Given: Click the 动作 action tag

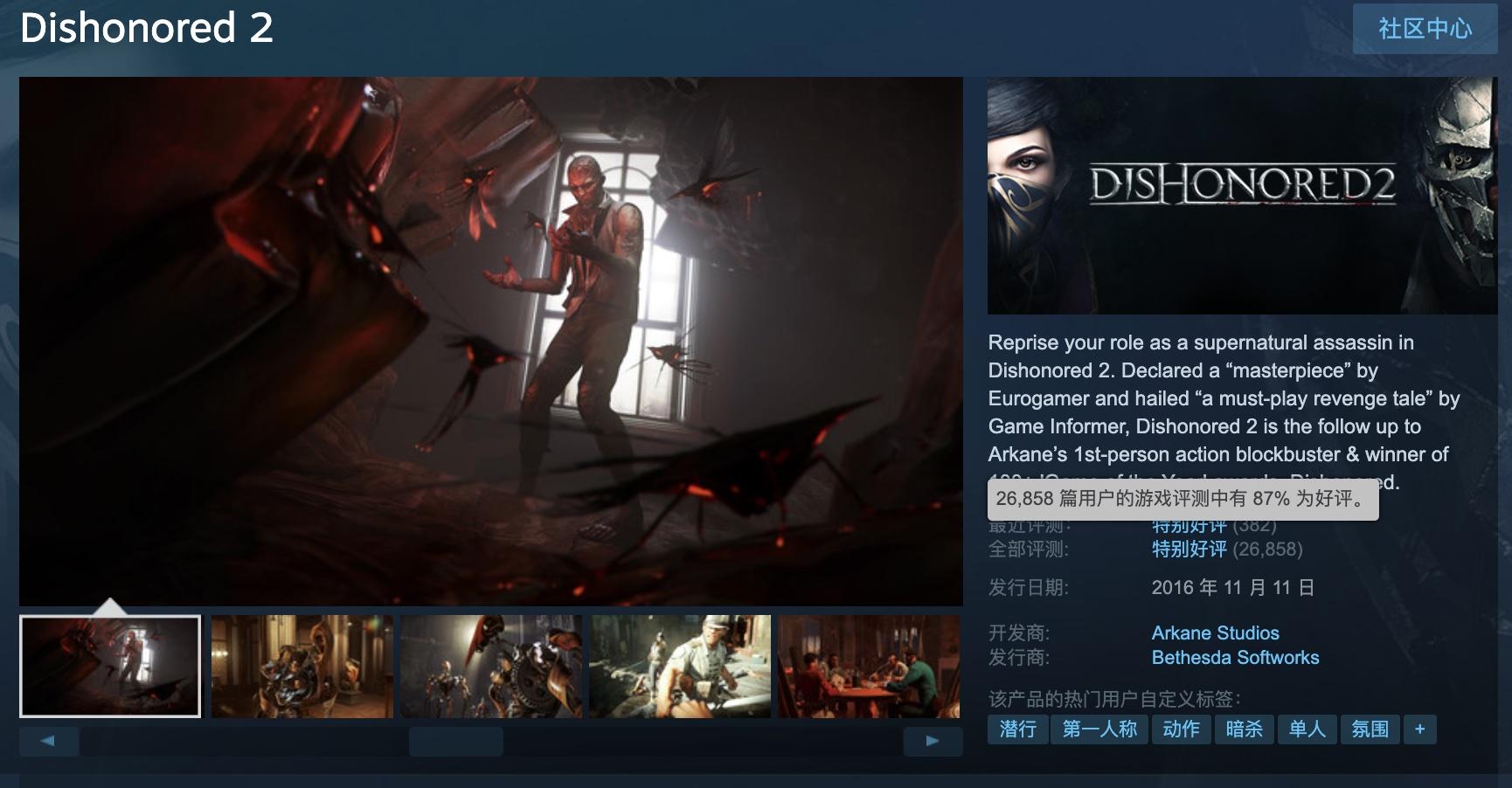Looking at the screenshot, I should [x=1181, y=729].
